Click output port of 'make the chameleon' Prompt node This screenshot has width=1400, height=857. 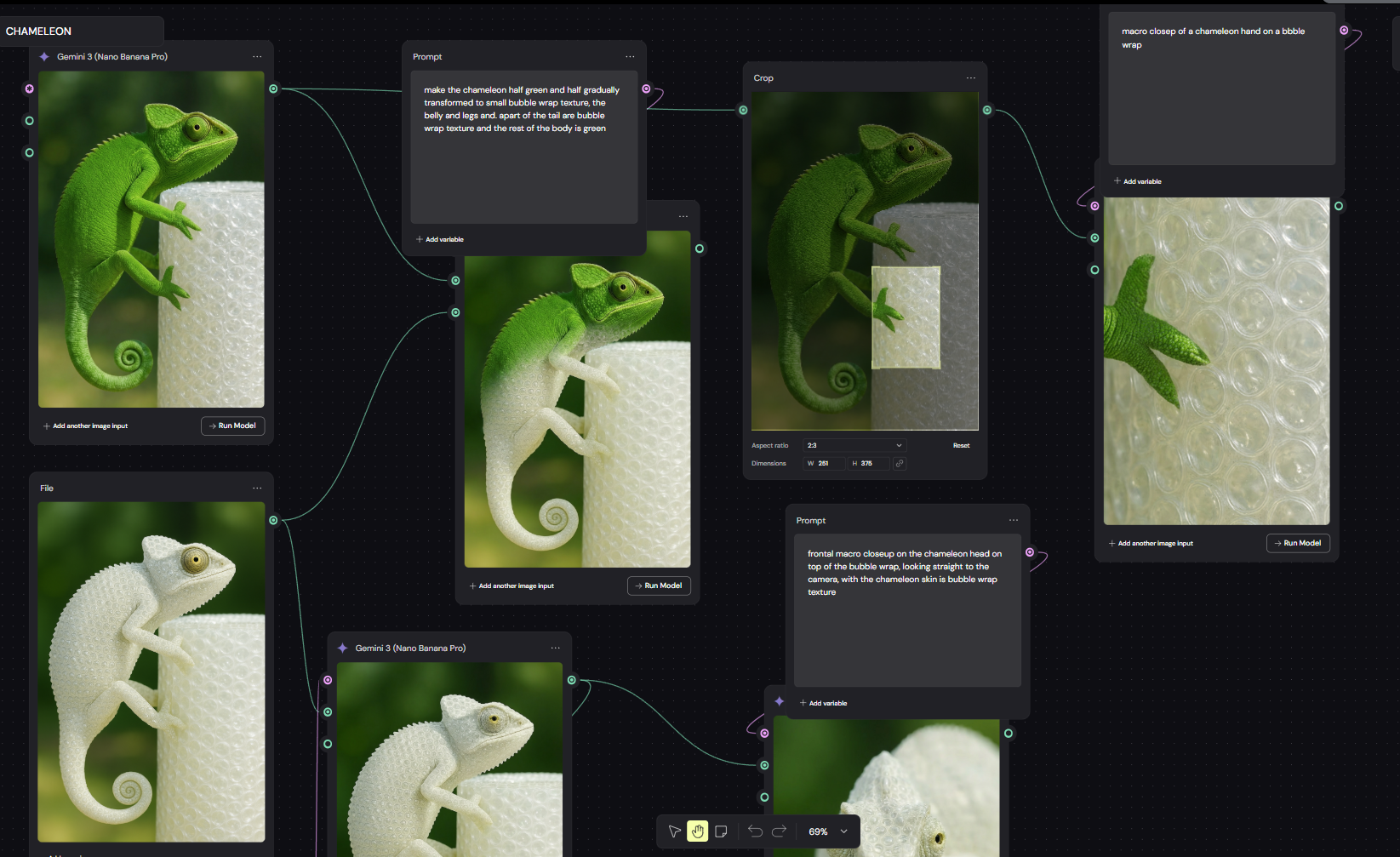(x=646, y=89)
